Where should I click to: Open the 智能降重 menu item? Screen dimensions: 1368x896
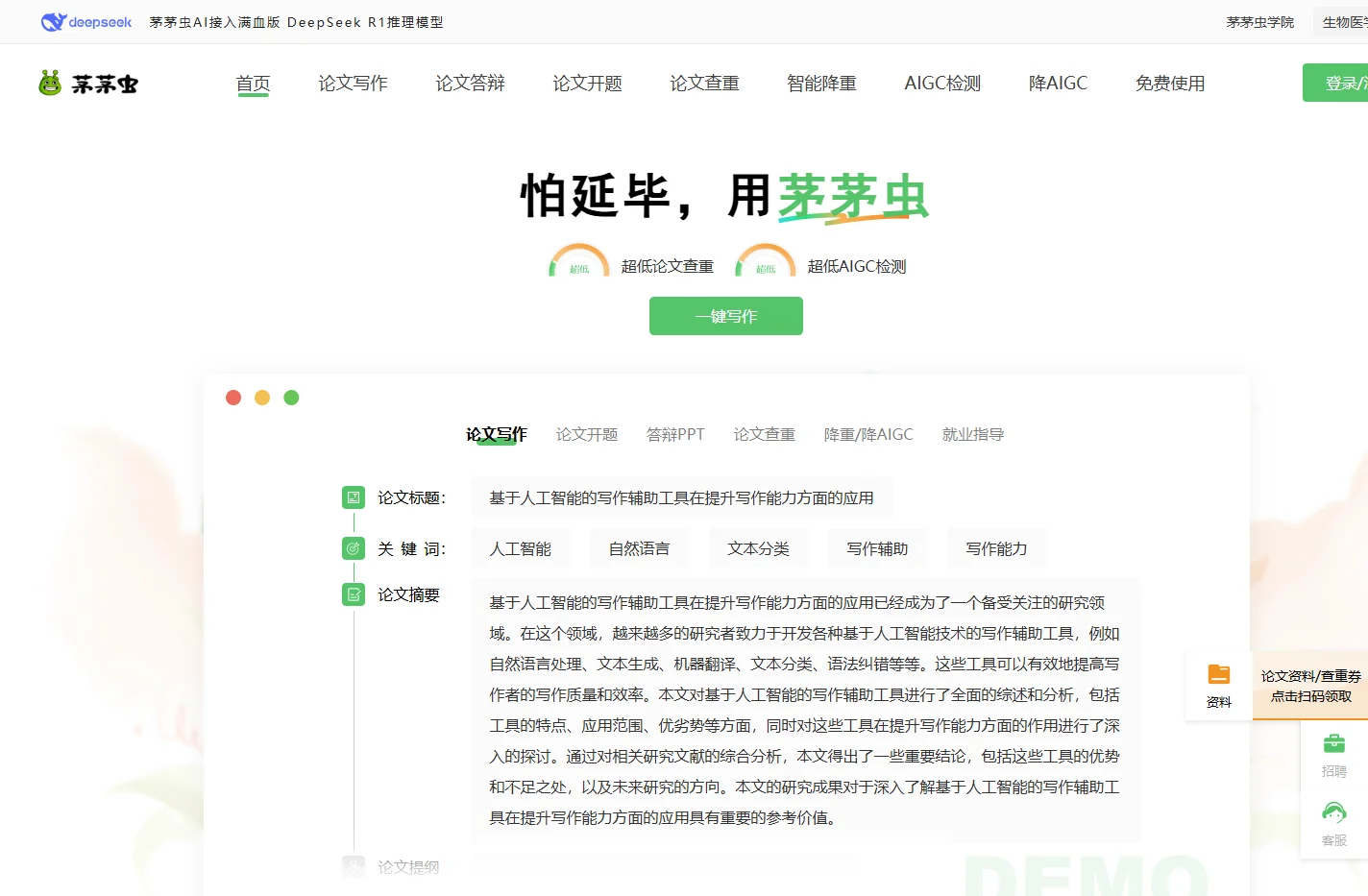[822, 84]
